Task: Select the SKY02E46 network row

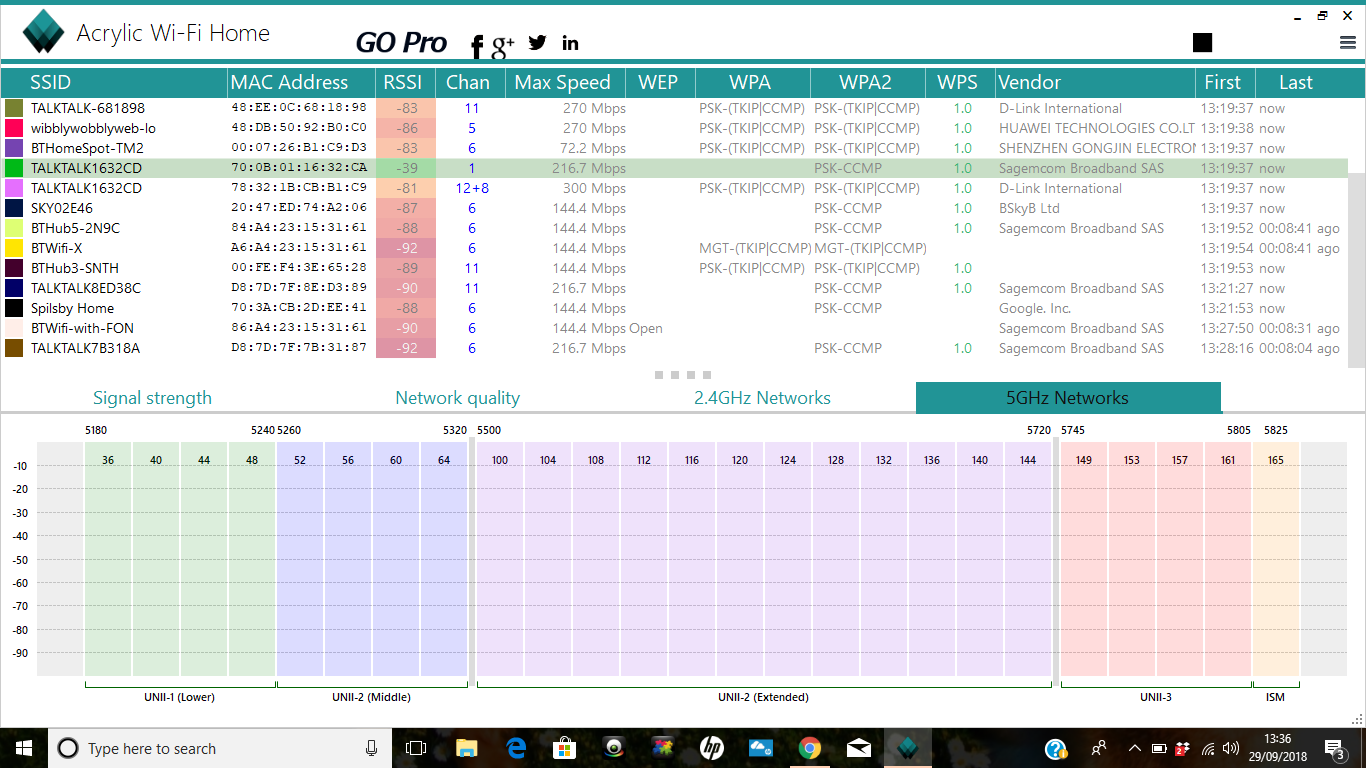Action: [x=62, y=208]
